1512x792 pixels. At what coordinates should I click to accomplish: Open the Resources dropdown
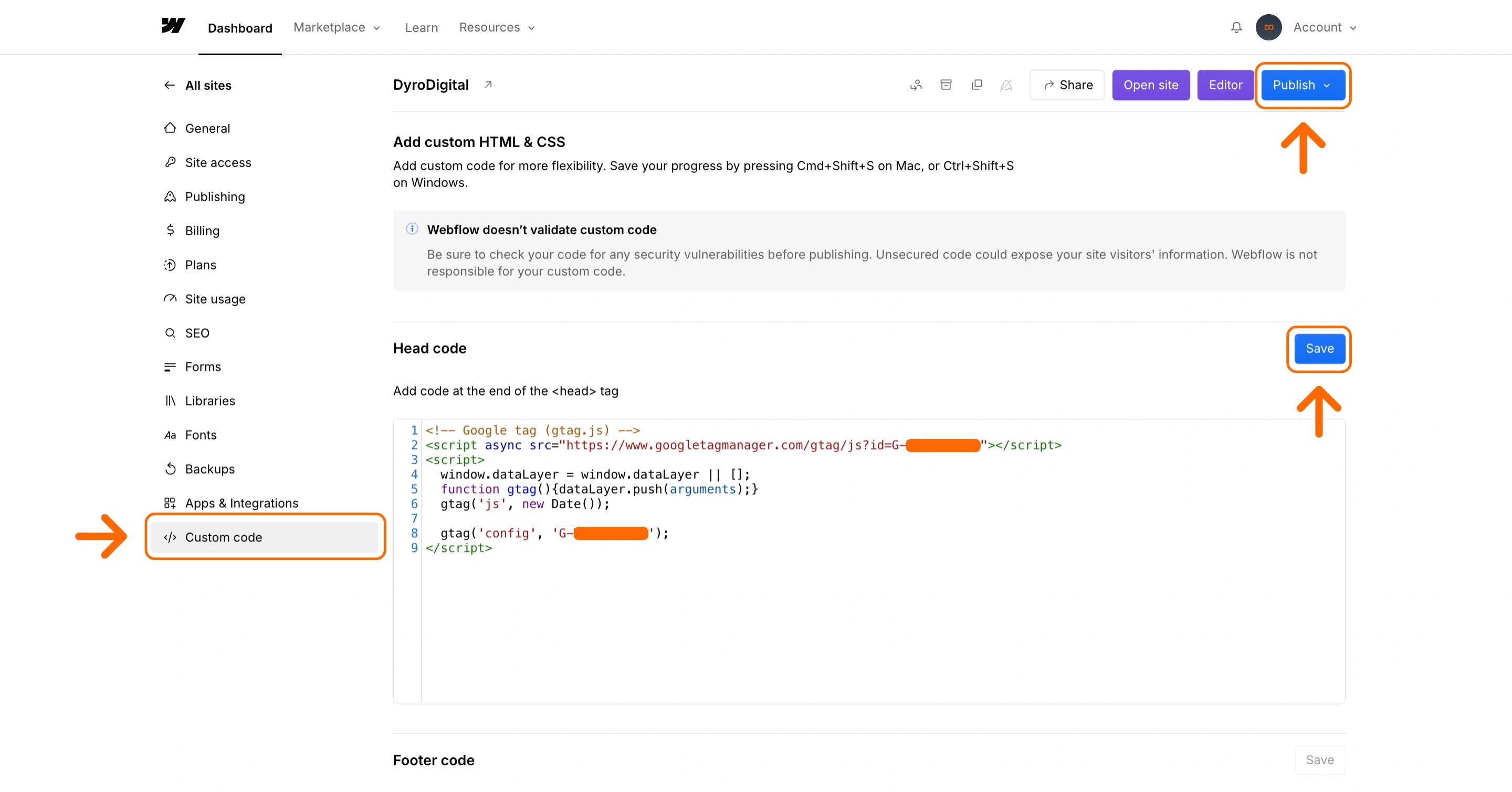497,28
